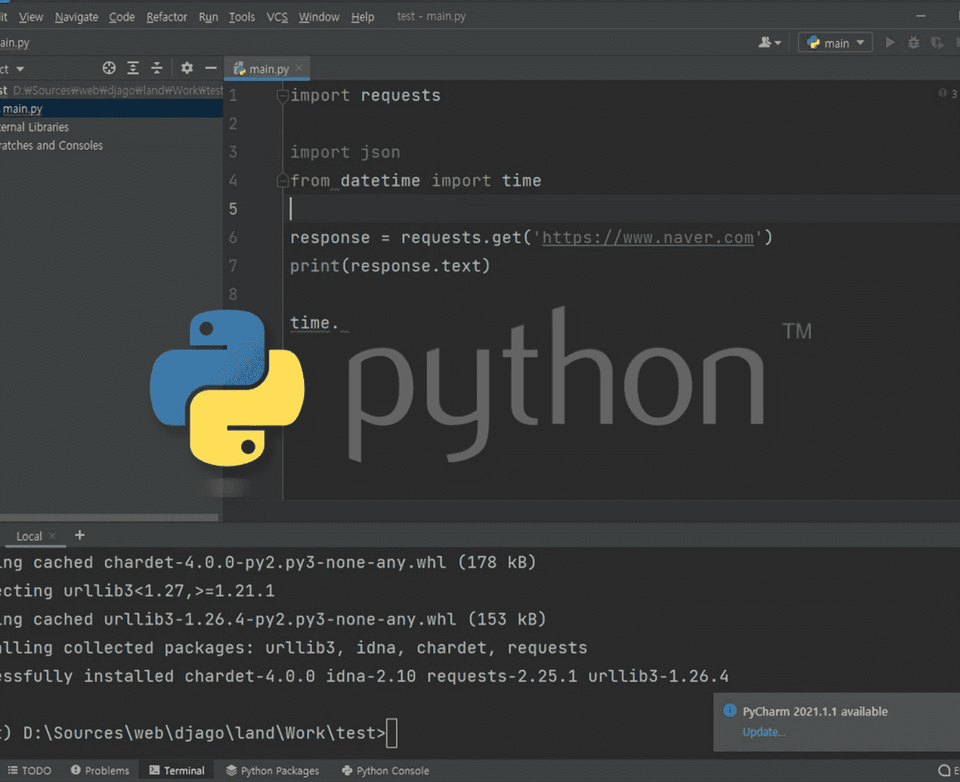Click 'print(response.text)' code on line 7
The height and width of the screenshot is (782, 960).
(390, 266)
